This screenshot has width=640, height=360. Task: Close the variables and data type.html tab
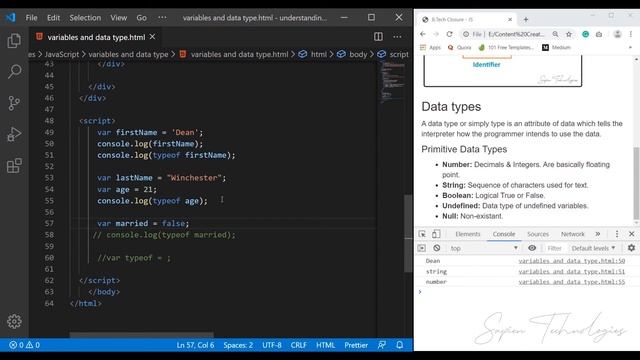(x=152, y=37)
